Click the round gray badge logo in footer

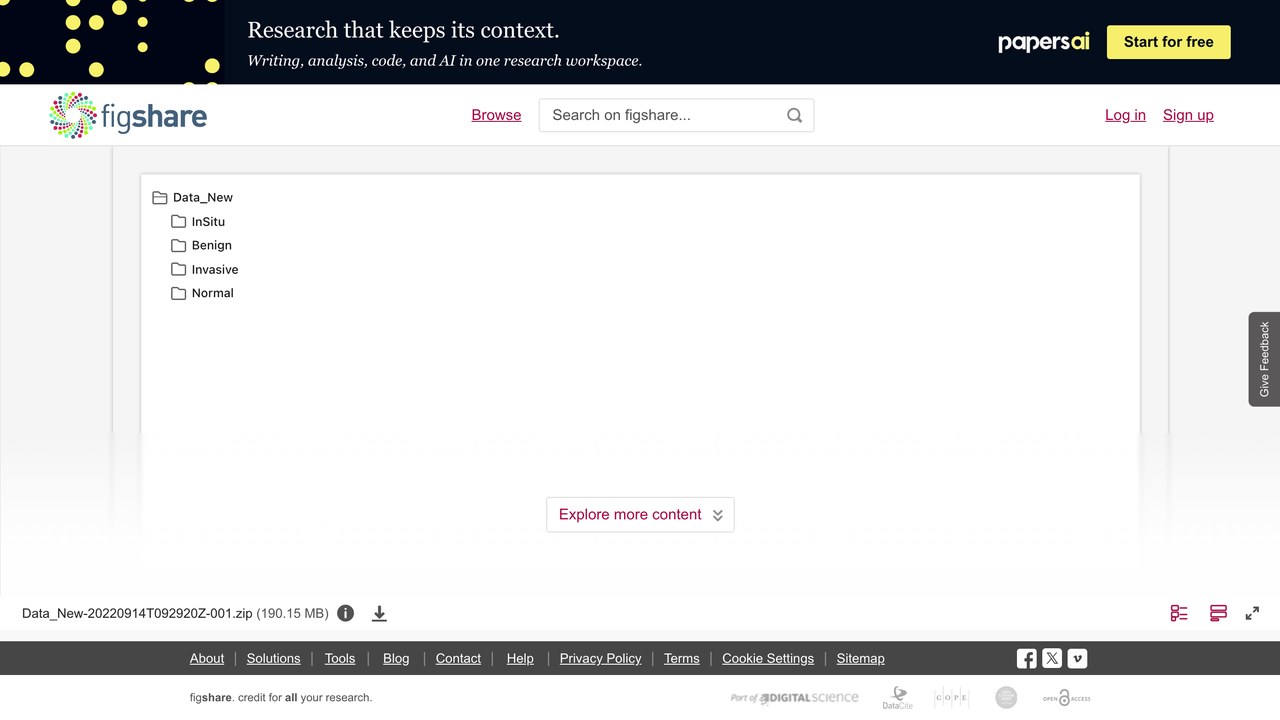coord(1006,698)
